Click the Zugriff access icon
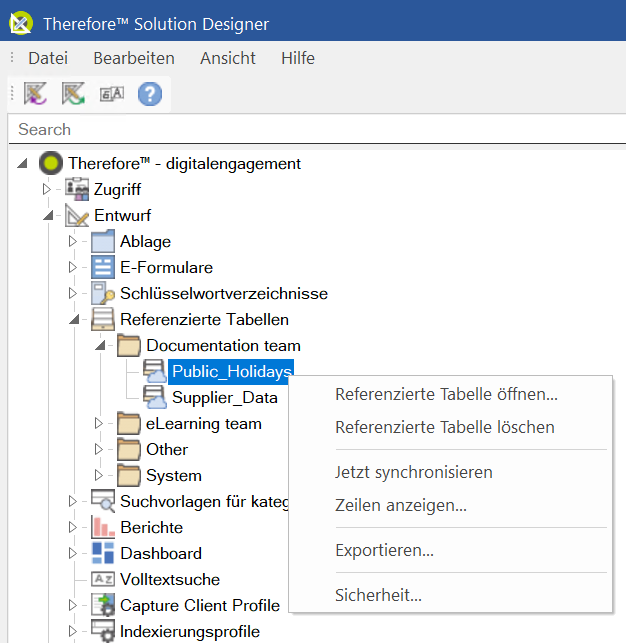 click(x=77, y=189)
